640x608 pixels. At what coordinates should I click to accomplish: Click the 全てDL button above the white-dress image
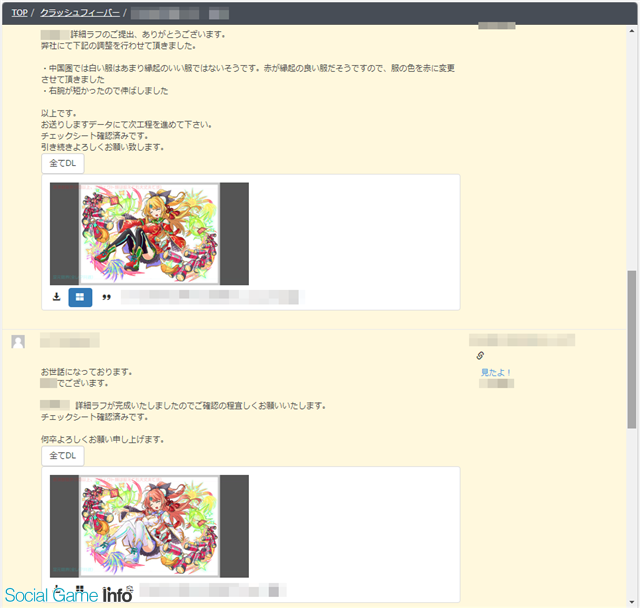(63, 456)
